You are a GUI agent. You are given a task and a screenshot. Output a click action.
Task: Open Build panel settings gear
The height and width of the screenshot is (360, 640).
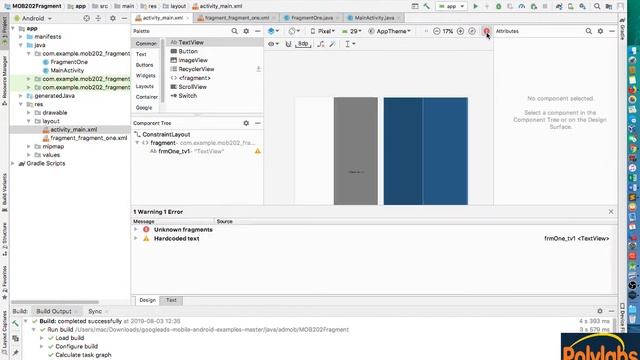point(600,311)
